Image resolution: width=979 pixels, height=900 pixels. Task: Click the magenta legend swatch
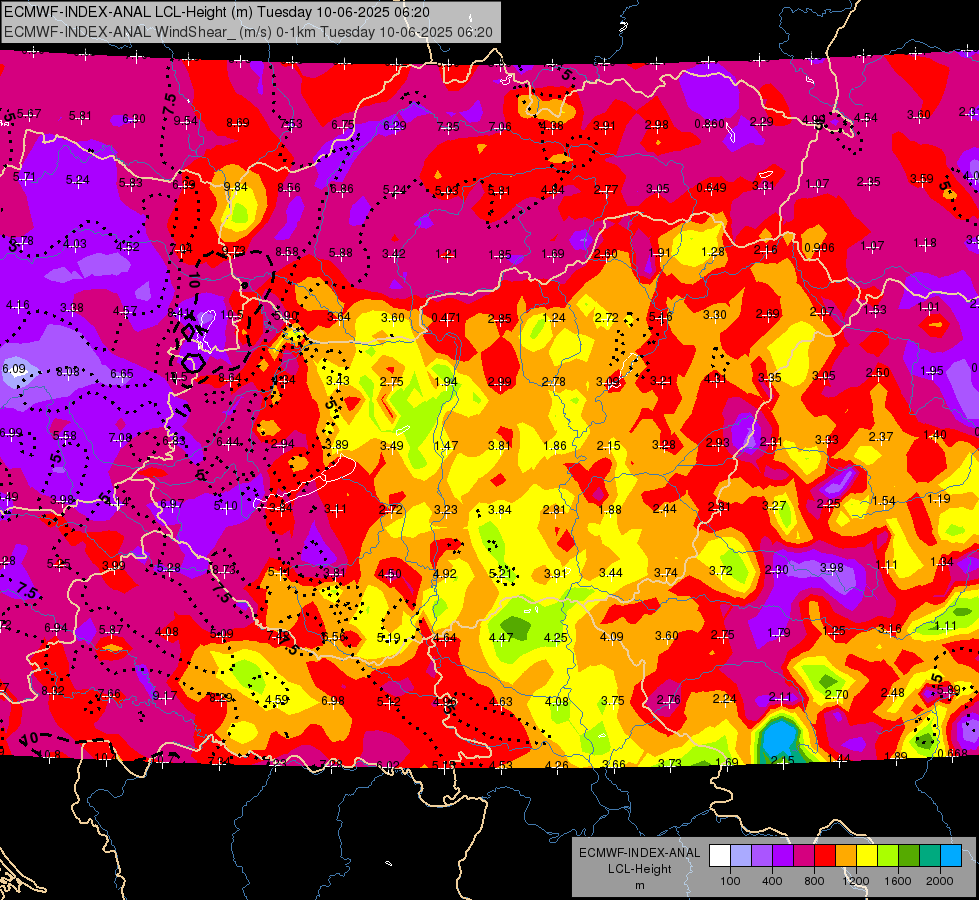[804, 855]
